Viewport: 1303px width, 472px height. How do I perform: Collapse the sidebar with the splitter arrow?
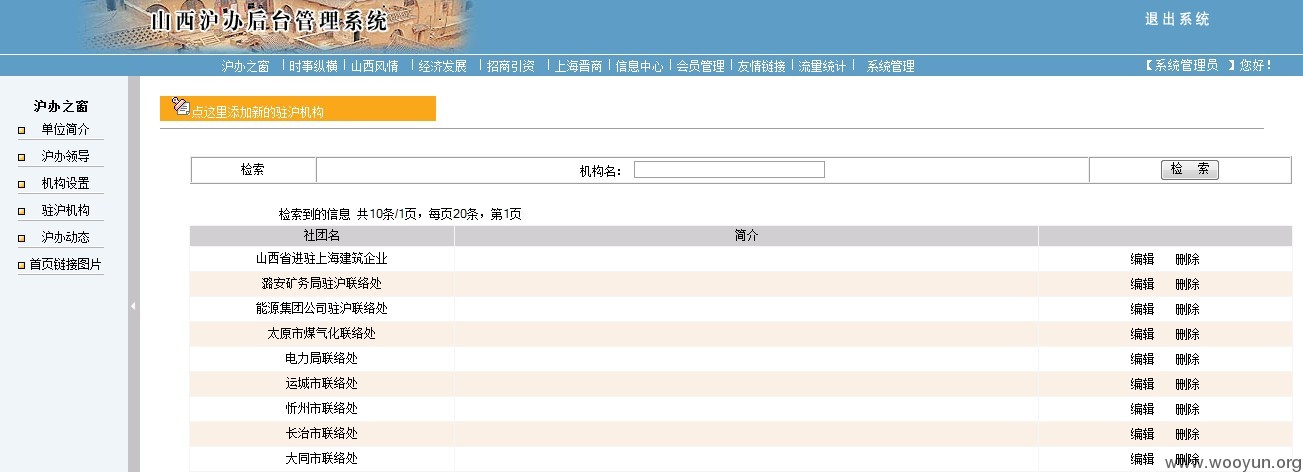(133, 306)
